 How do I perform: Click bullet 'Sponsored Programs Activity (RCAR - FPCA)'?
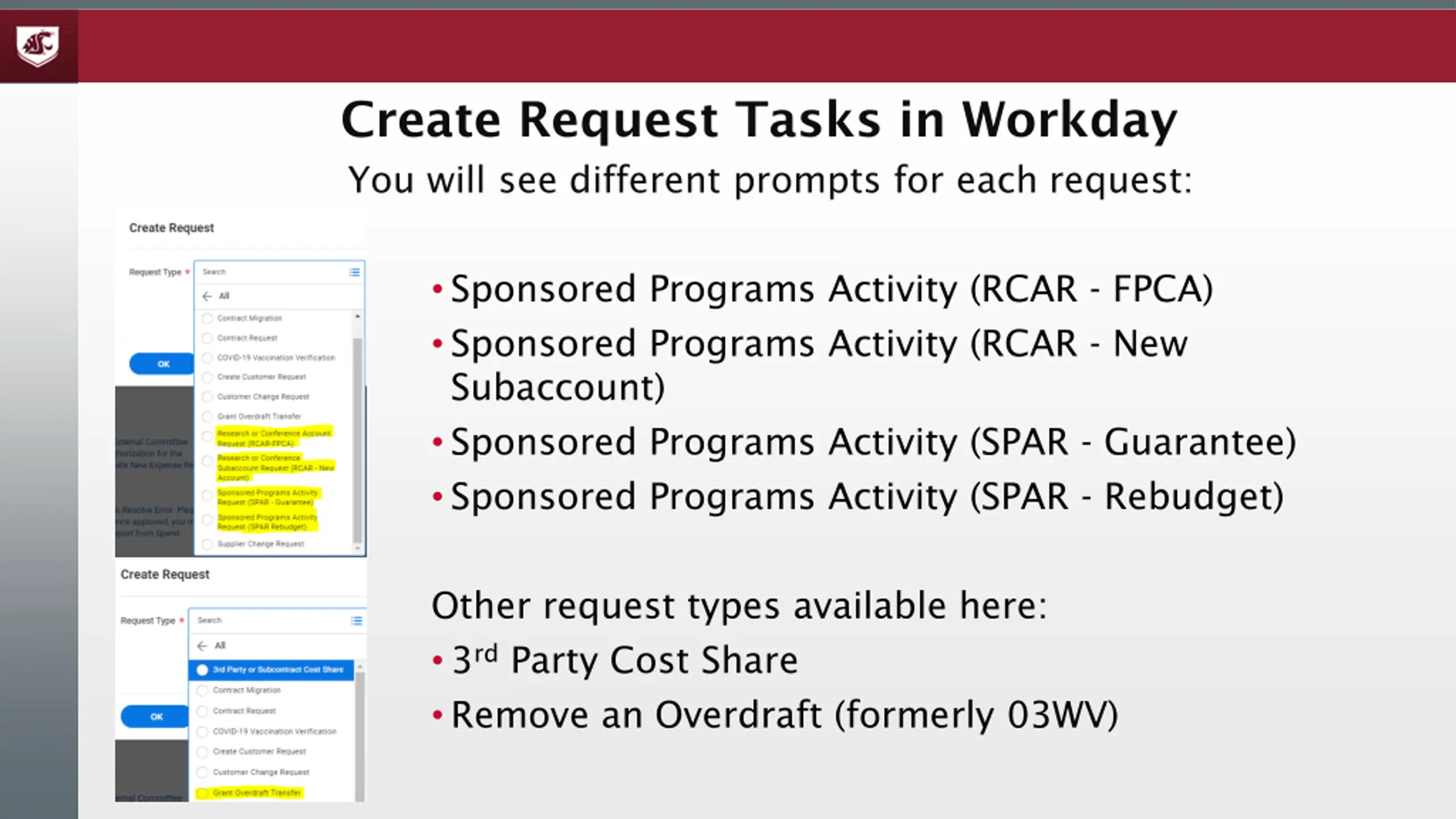pos(832,289)
